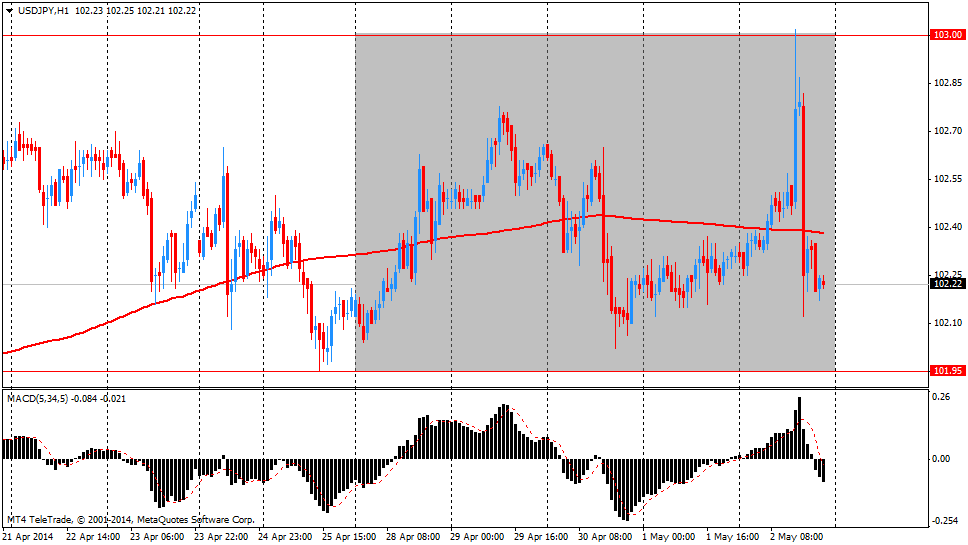The image size is (968, 545).
Task: Click the 21 Apr 2014 date label
Action: 29,536
